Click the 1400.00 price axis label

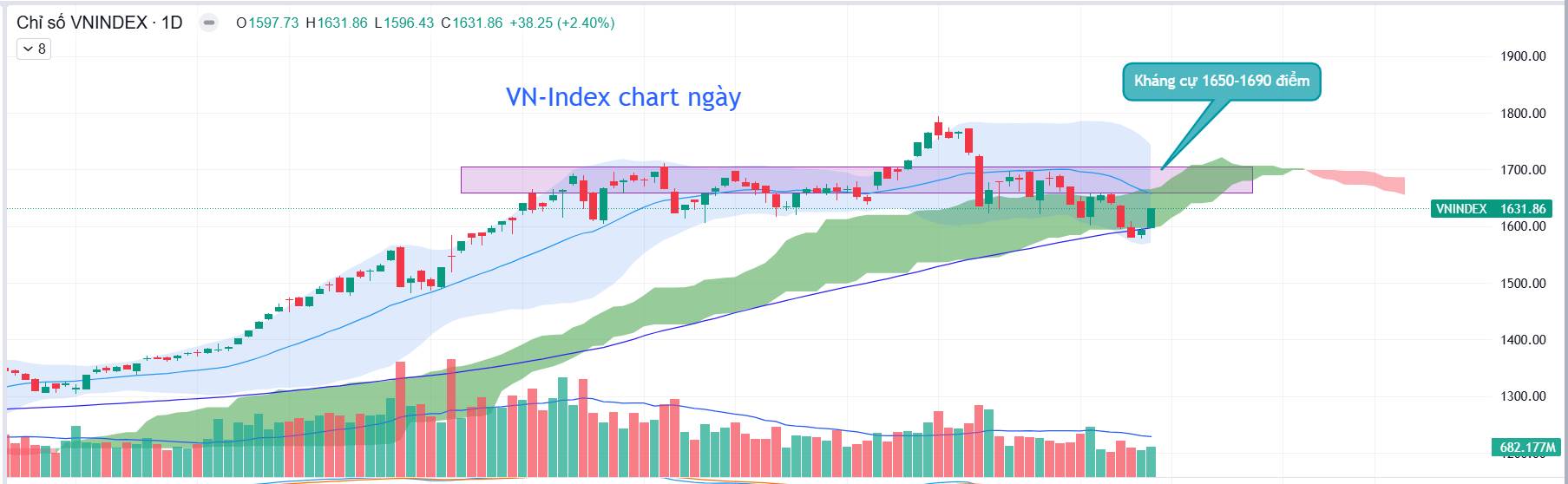pos(1523,340)
